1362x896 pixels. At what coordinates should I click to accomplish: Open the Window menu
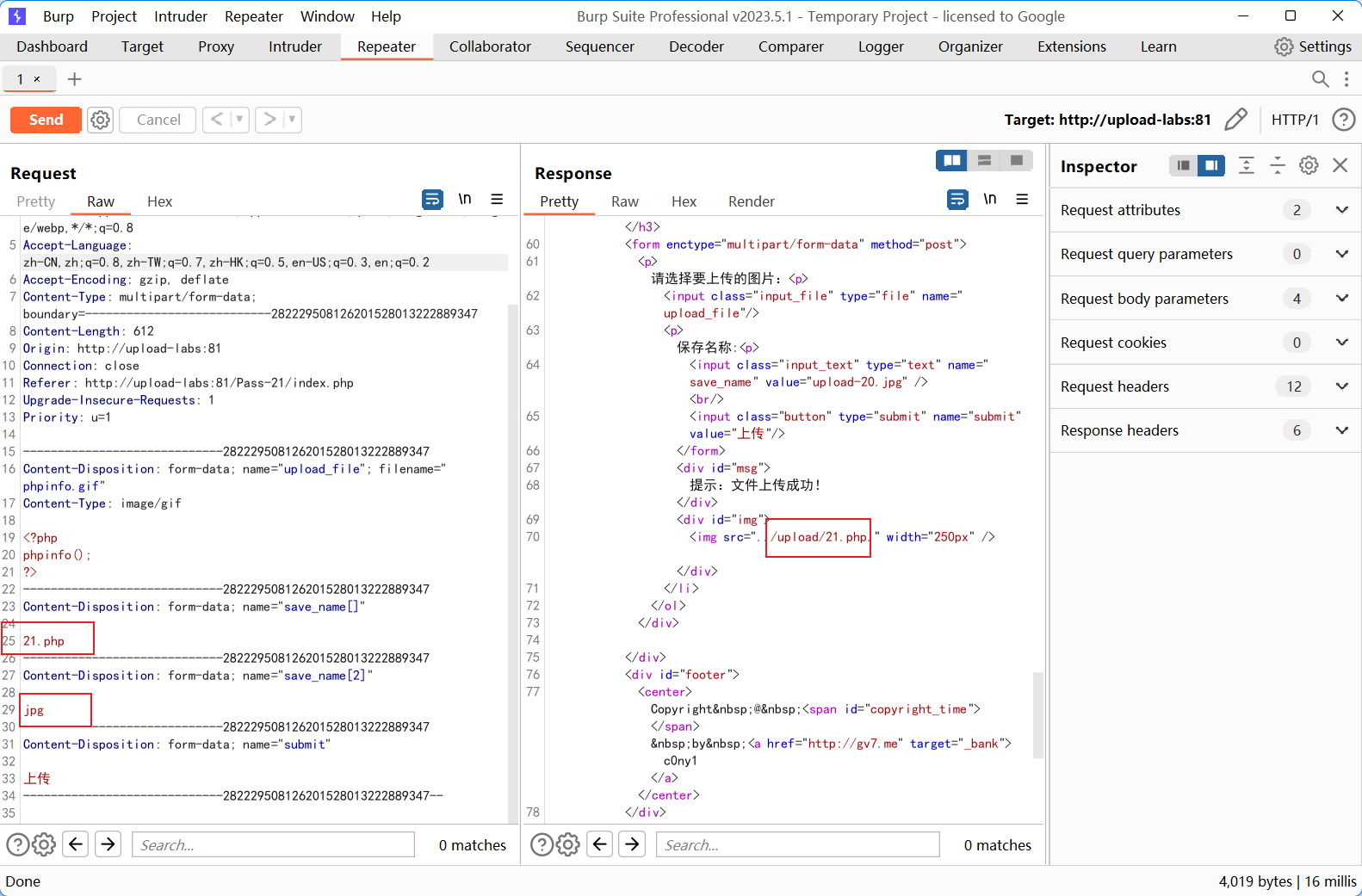coord(327,16)
